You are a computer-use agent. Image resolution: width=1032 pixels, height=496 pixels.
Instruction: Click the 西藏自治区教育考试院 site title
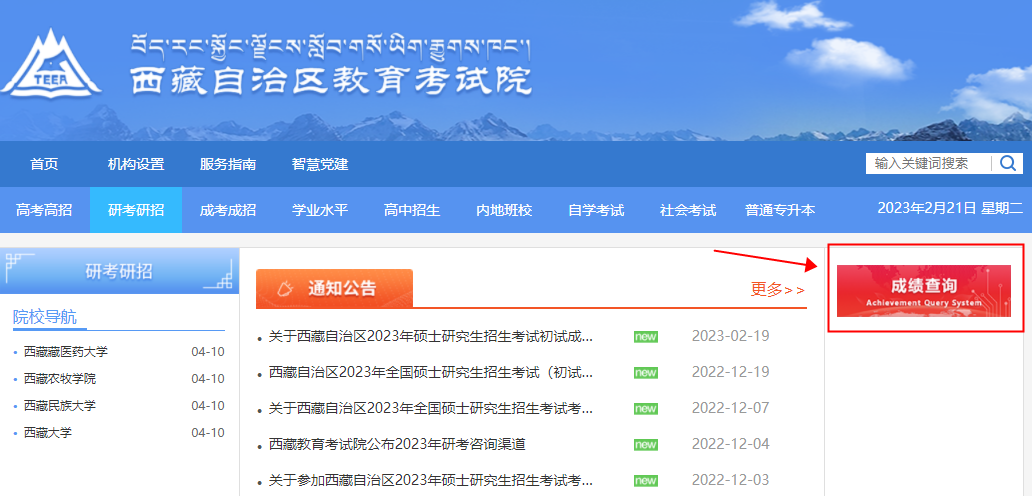tap(330, 81)
